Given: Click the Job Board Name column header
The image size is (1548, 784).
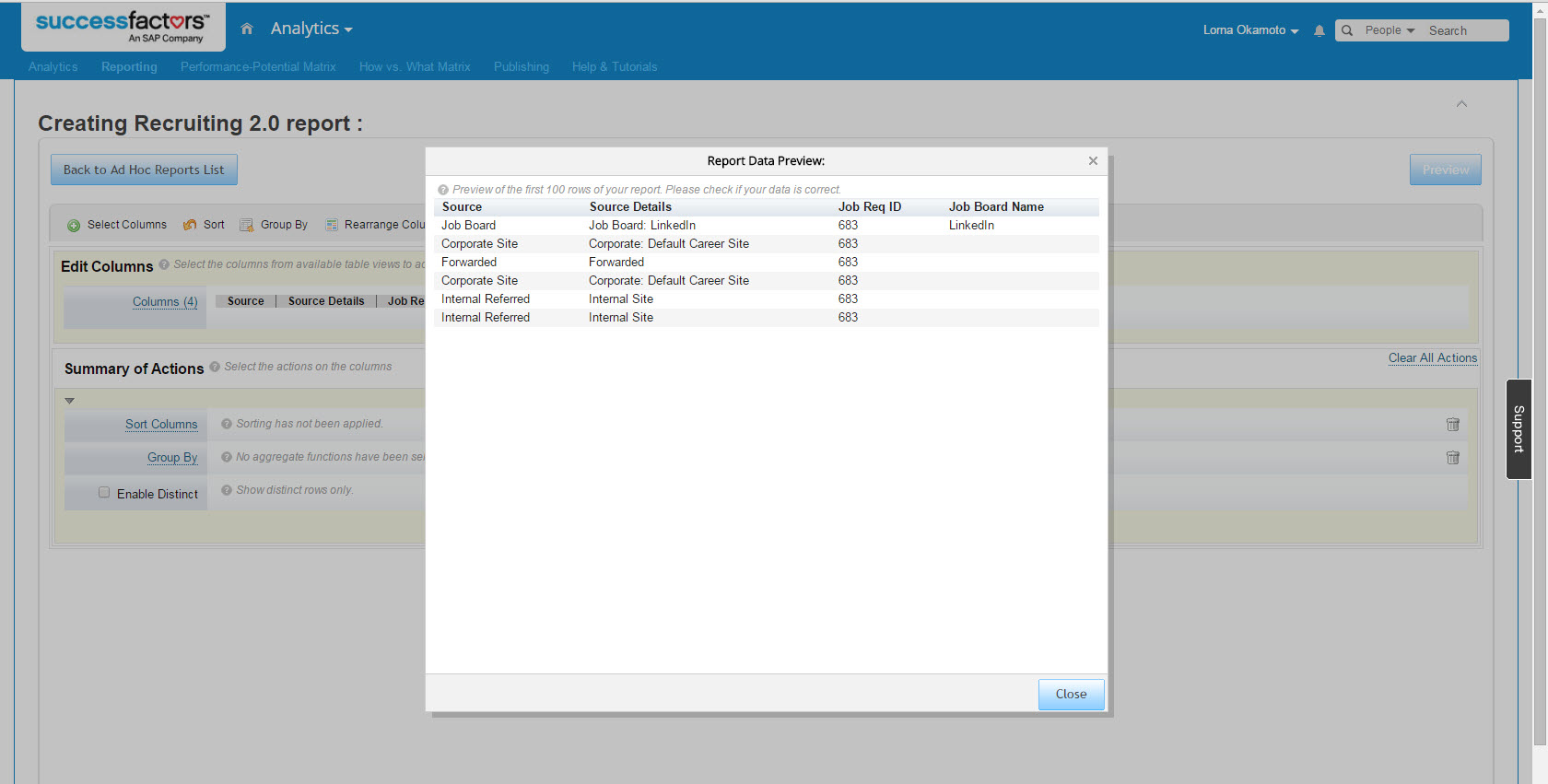Looking at the screenshot, I should point(996,207).
